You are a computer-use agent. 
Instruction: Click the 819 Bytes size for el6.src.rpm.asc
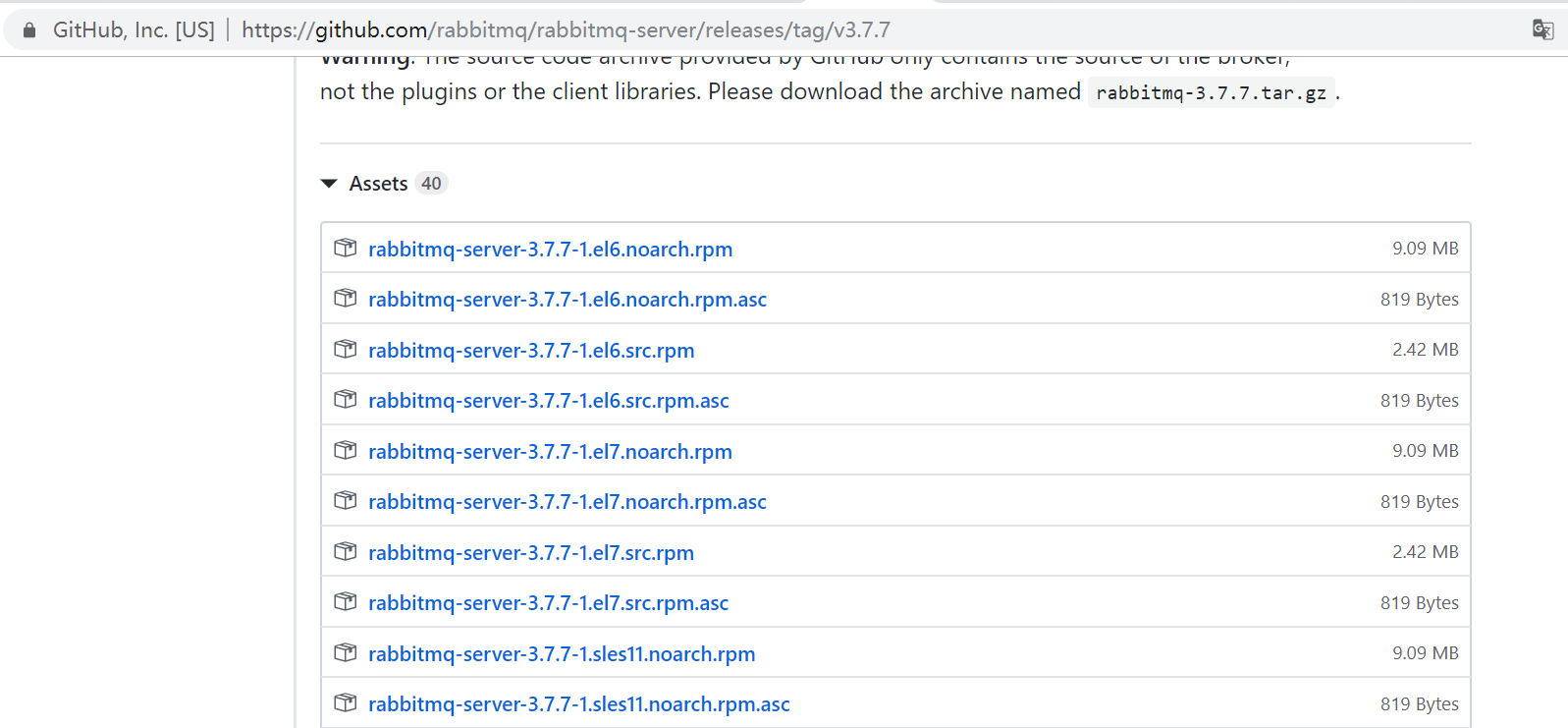(x=1419, y=401)
